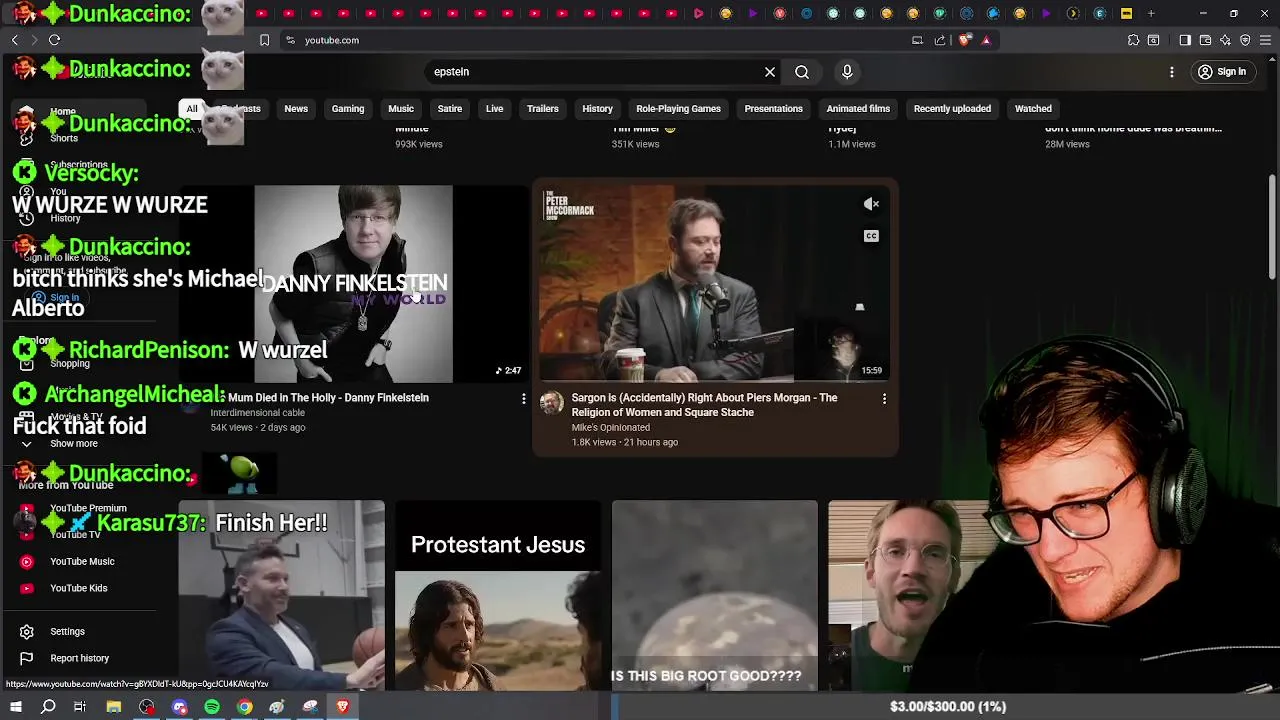Click the YouTube search magnifier button
The width and height of the screenshot is (1280, 720).
click(x=802, y=72)
